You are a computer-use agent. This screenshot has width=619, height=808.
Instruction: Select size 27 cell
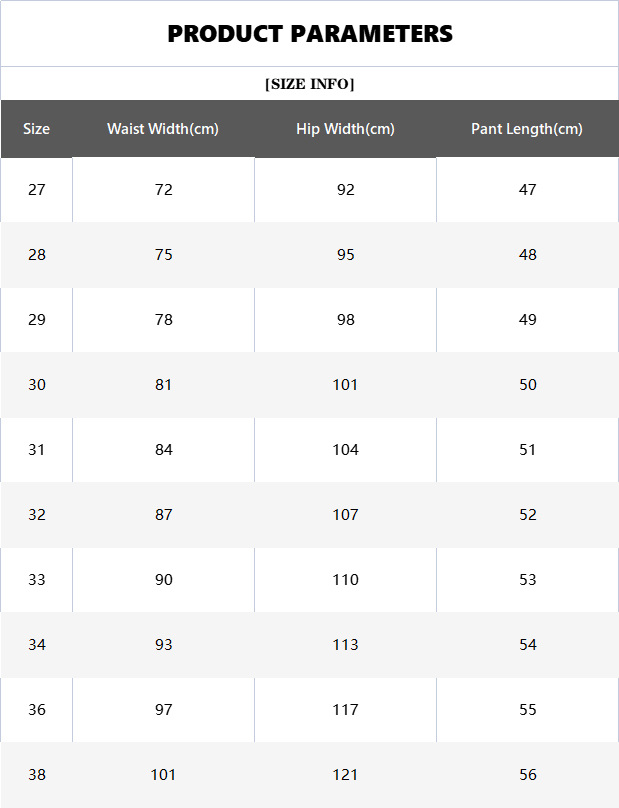pyautogui.click(x=37, y=190)
